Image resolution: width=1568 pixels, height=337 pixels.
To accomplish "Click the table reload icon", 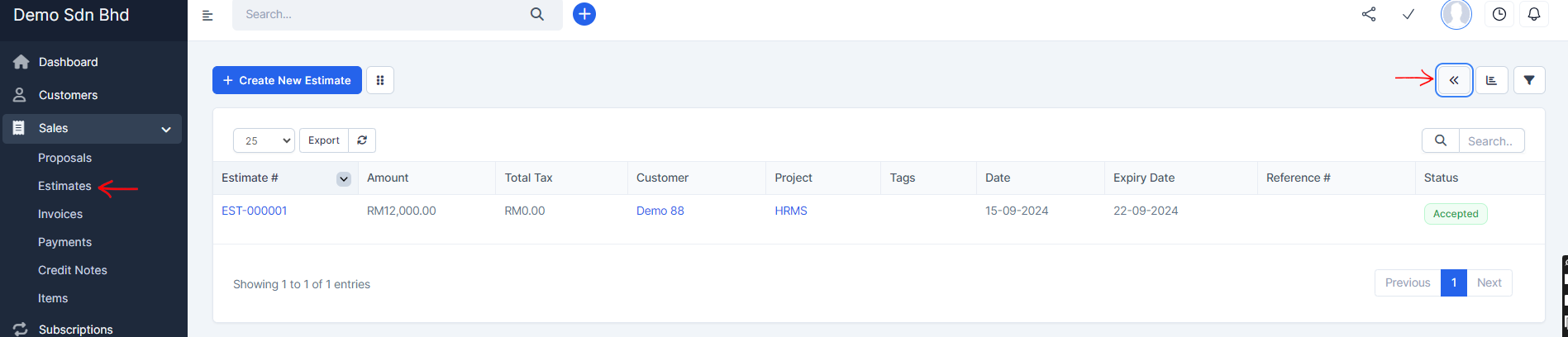I will tap(362, 140).
